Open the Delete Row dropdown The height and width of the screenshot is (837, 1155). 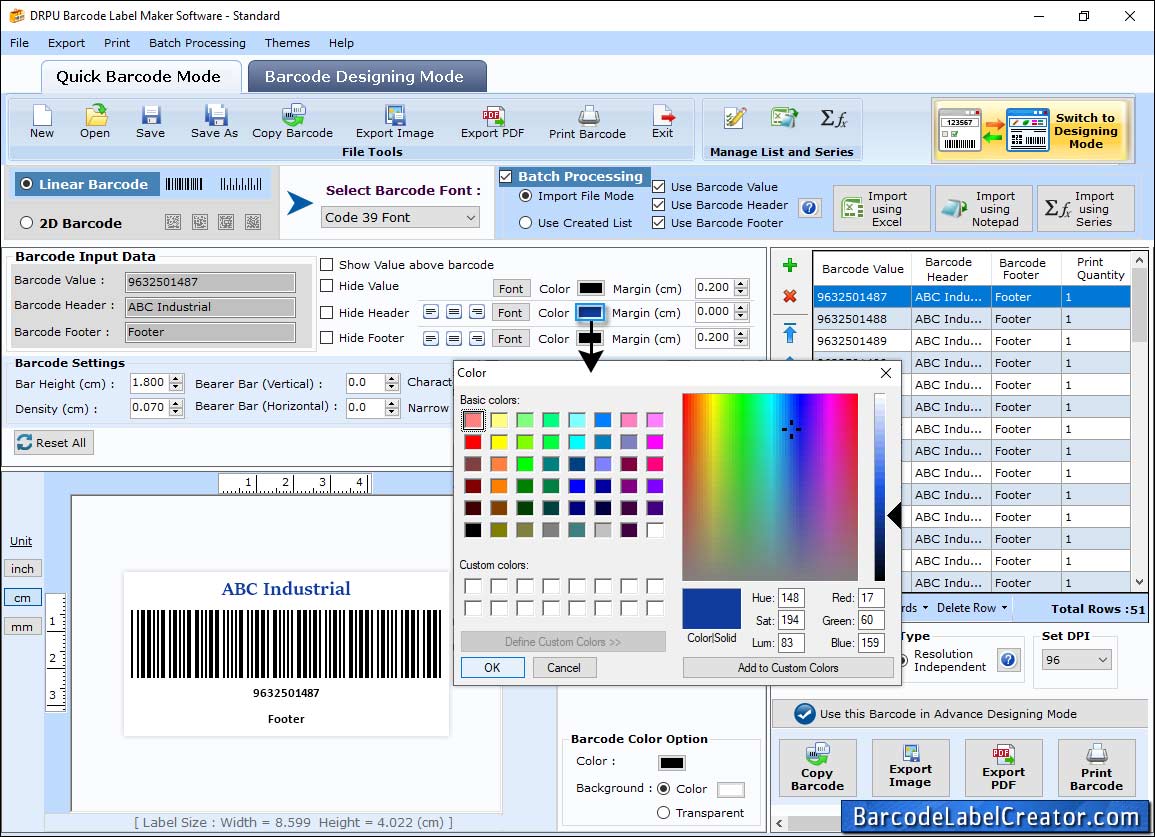pyautogui.click(x=972, y=608)
